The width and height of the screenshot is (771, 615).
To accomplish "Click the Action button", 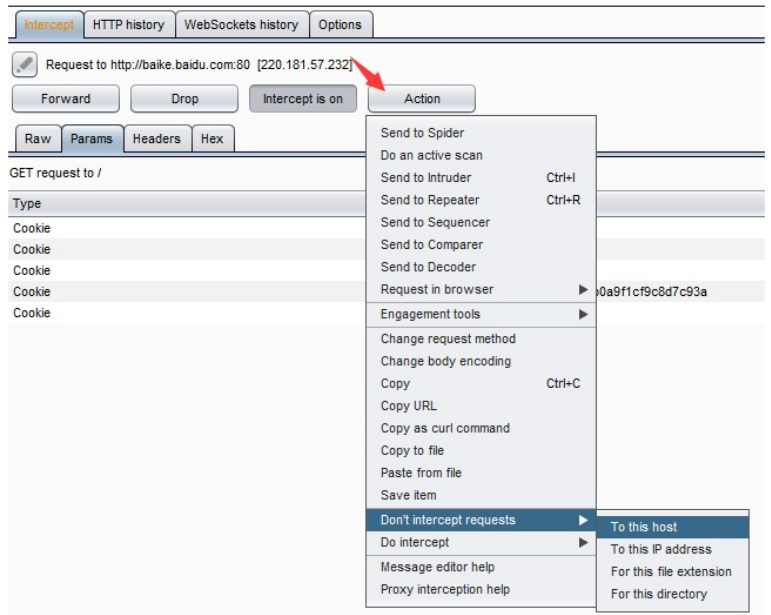I will 422,99.
